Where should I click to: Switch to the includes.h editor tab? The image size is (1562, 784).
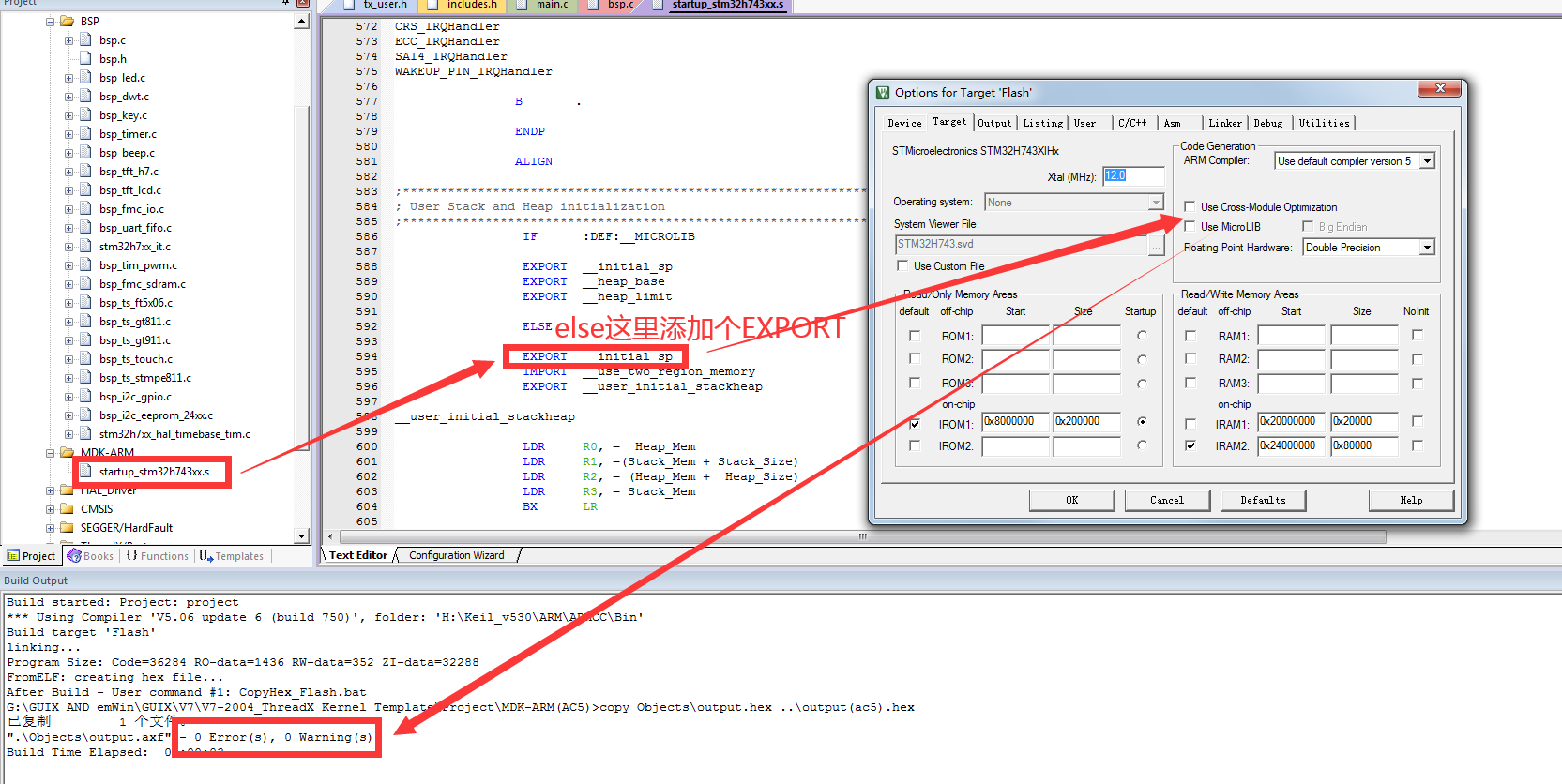point(472,5)
